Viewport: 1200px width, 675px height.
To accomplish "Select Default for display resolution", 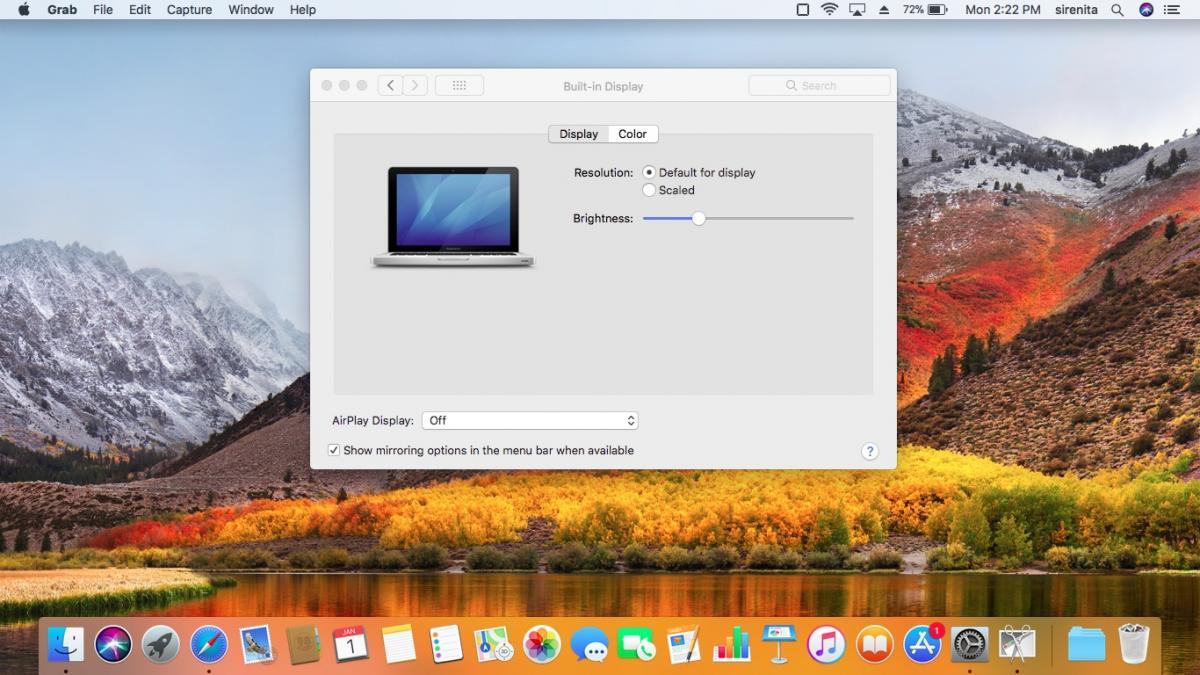I will 649,173.
